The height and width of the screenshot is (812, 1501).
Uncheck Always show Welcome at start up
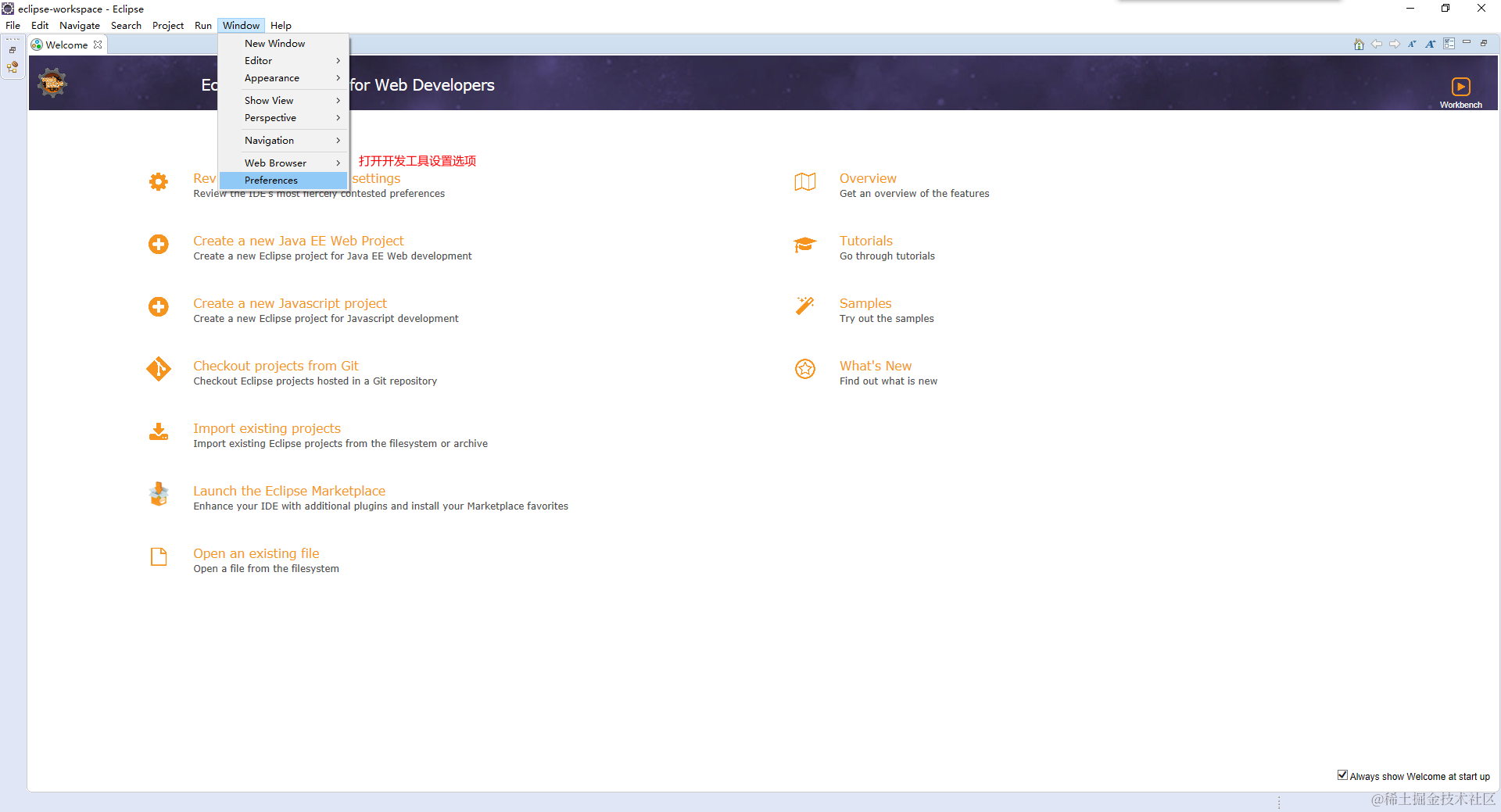point(1342,775)
